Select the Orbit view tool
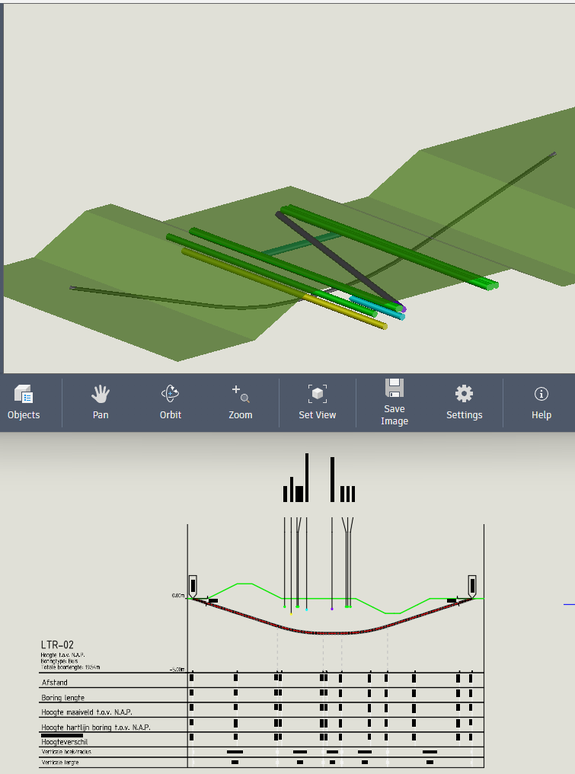Screen dimensions: 575x774 (170, 402)
